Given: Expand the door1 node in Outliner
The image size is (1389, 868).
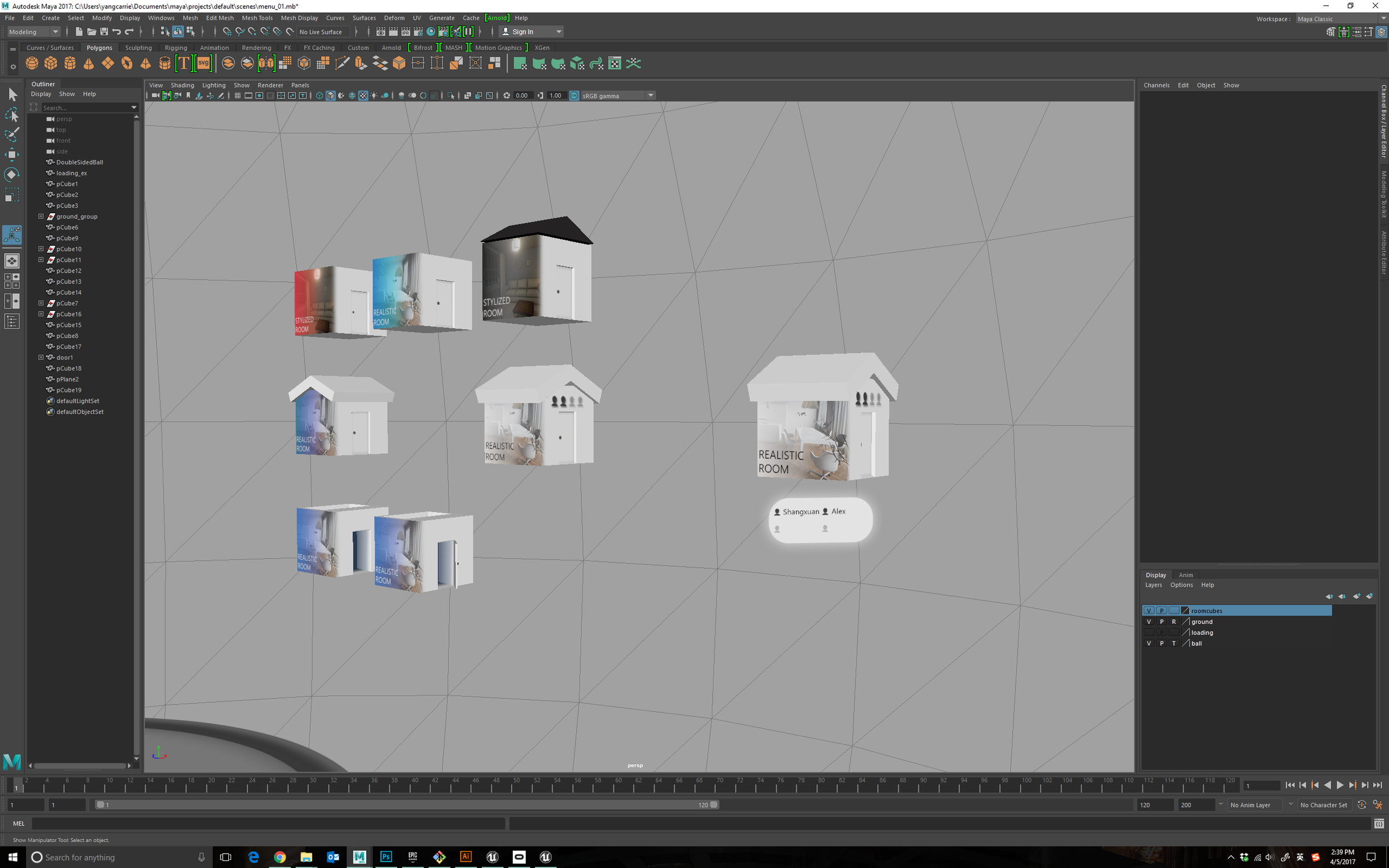Looking at the screenshot, I should point(41,357).
